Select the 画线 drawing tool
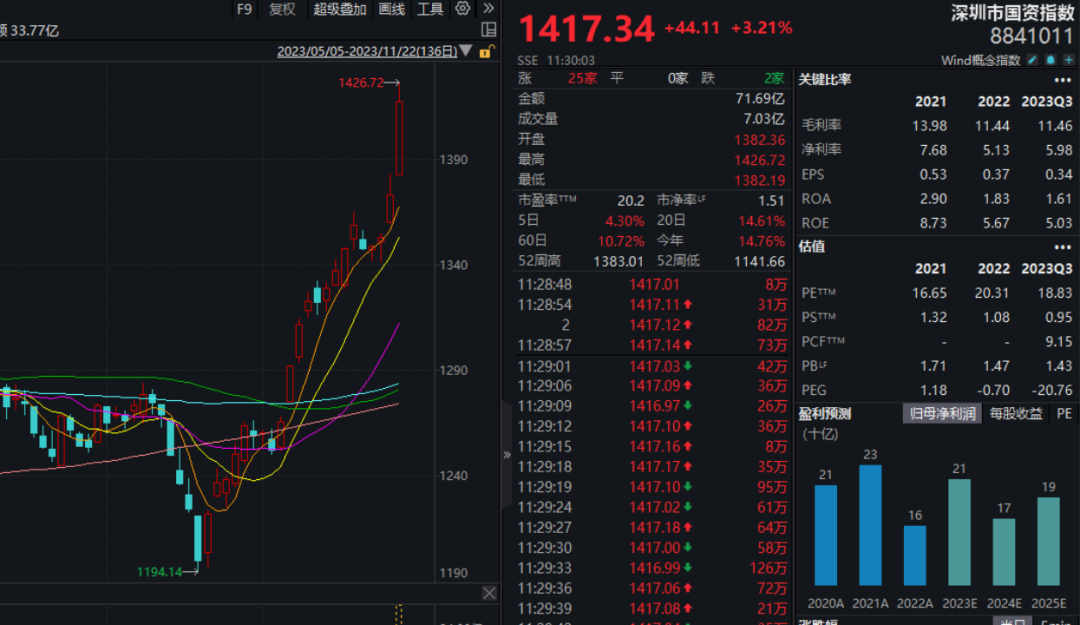 click(x=391, y=9)
